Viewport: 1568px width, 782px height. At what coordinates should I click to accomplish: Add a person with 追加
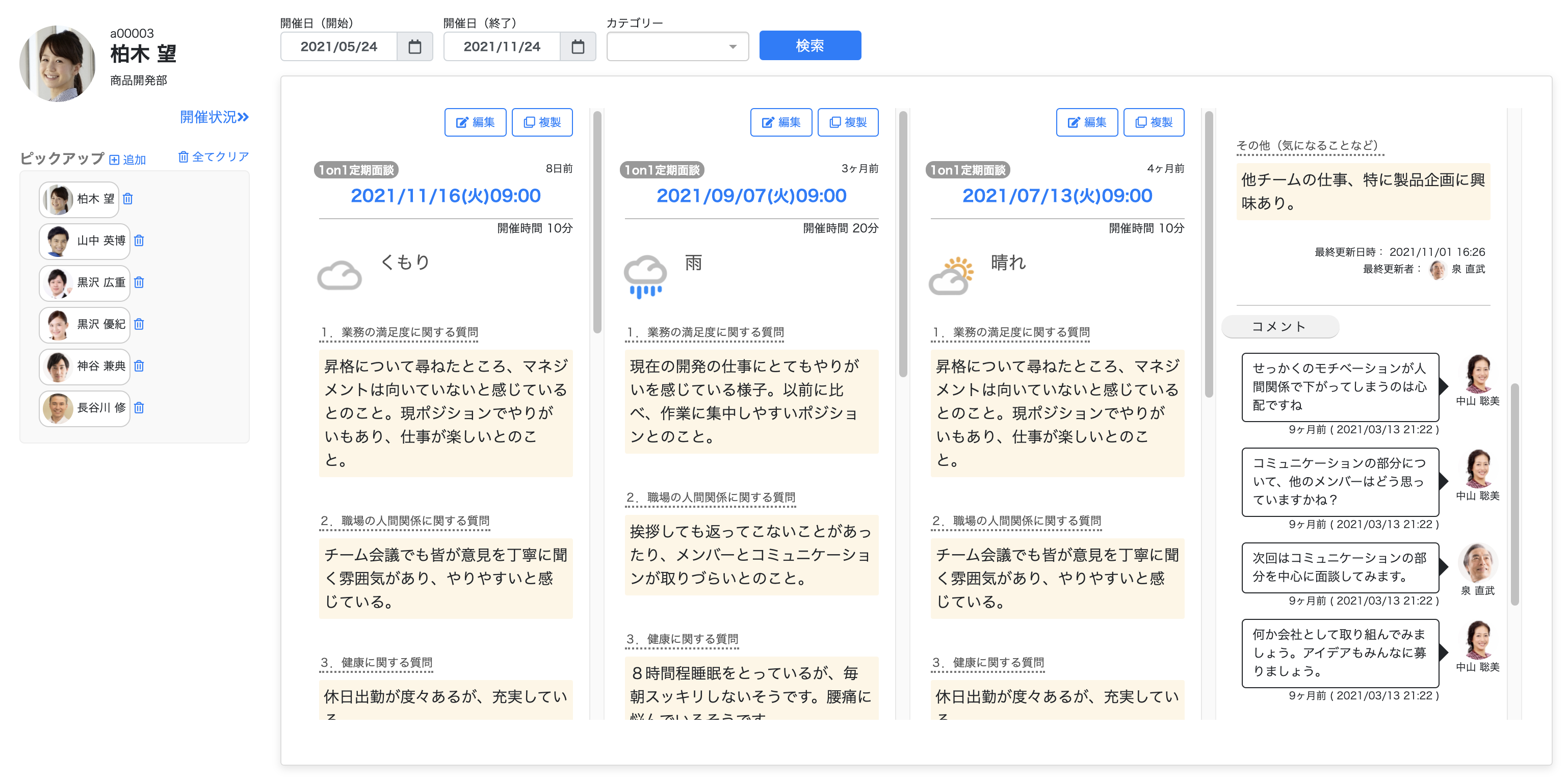click(128, 160)
